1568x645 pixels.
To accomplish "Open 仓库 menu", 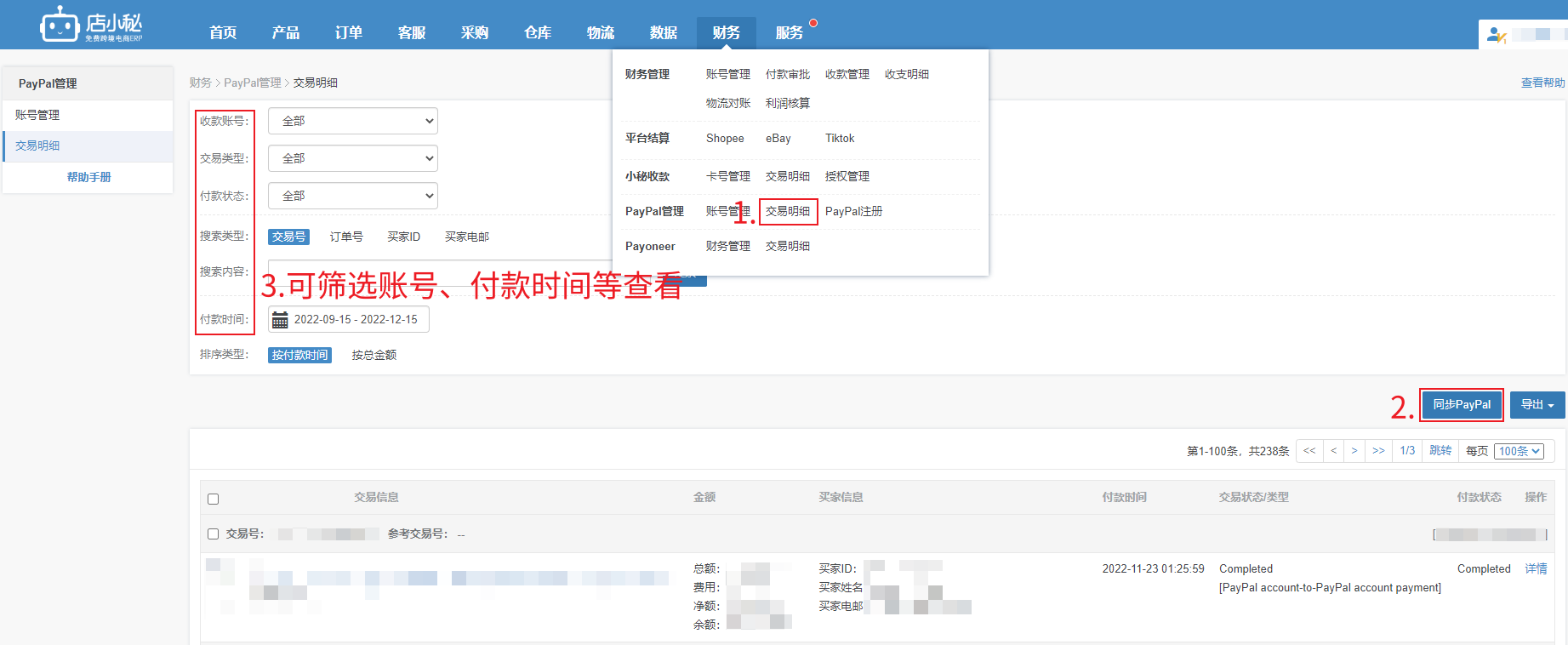I will coord(538,32).
